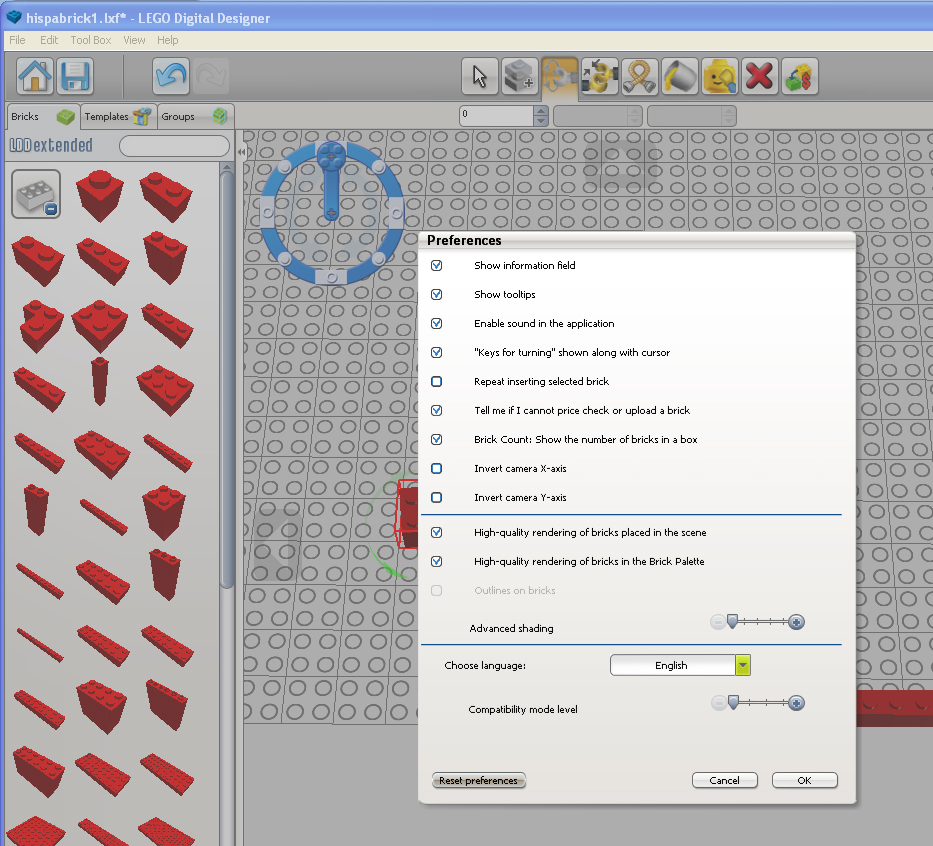Image resolution: width=933 pixels, height=846 pixels.
Task: Click the English language combo box
Action: [673, 665]
